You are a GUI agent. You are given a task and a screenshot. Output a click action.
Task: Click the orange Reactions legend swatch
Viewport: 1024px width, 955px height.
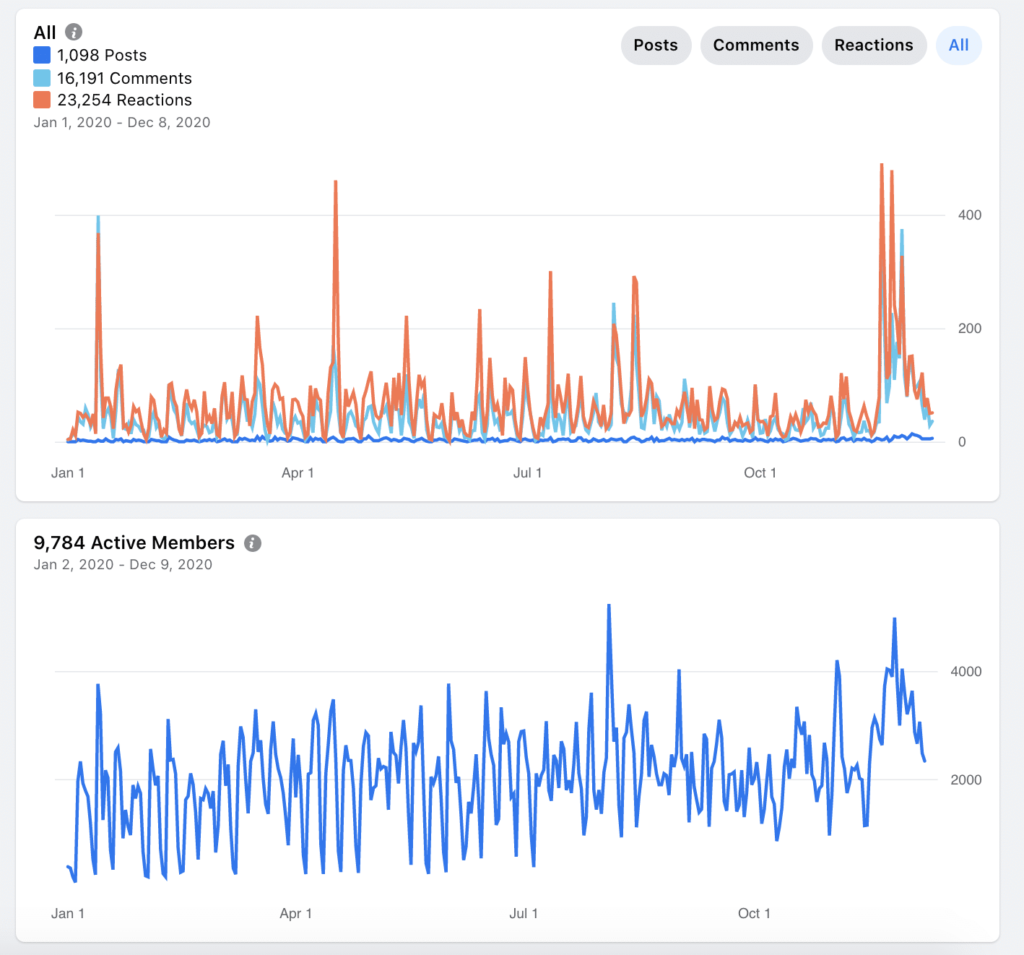(x=42, y=100)
